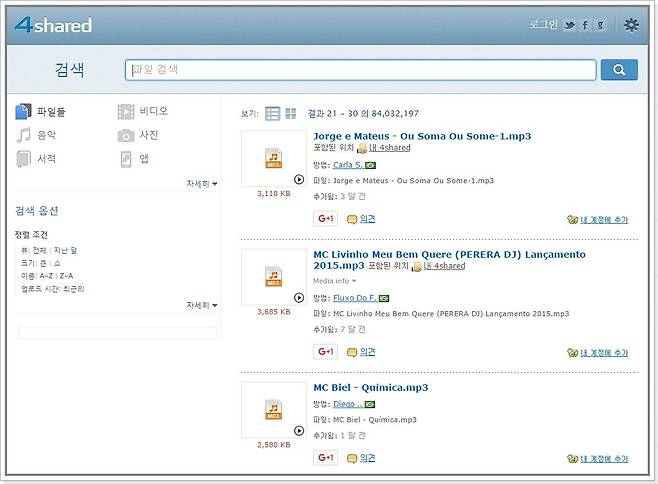Expand 자세히 under file categories

click(x=202, y=184)
